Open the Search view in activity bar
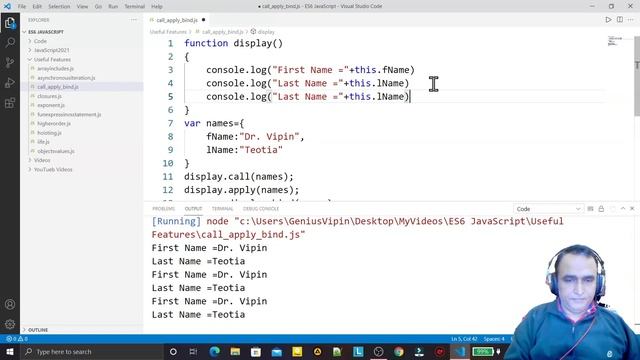This screenshot has height=360, width=640. pyautogui.click(x=10, y=42)
